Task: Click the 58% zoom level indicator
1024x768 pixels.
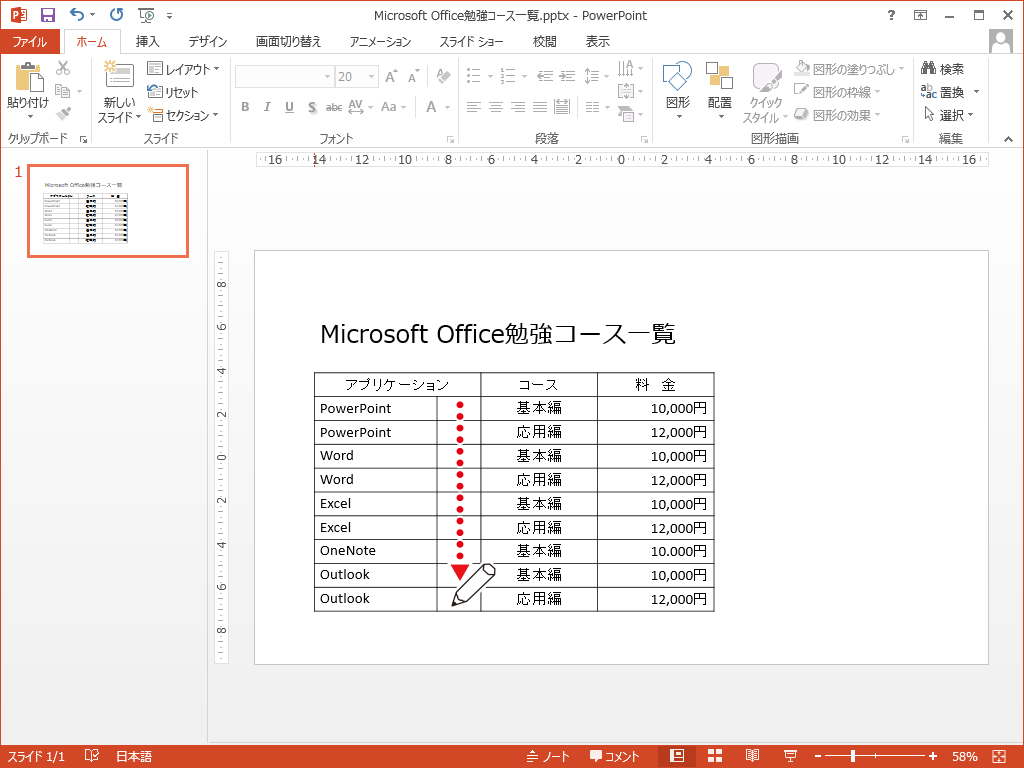Action: (964, 756)
